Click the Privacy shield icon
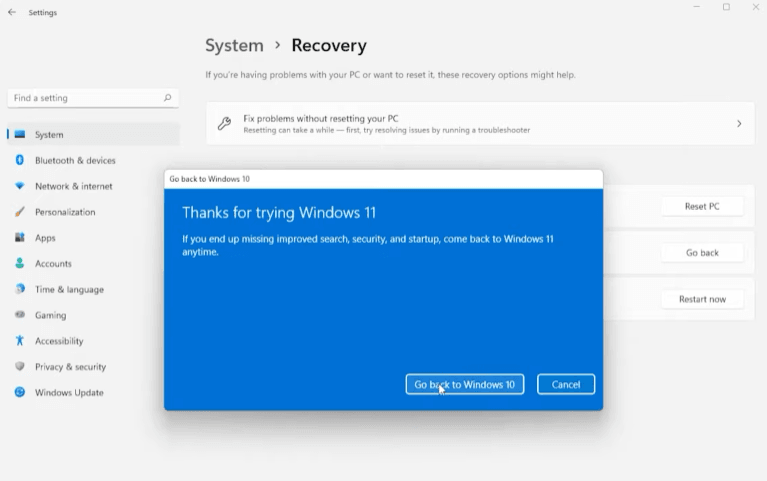The width and height of the screenshot is (767, 481). tap(20, 366)
